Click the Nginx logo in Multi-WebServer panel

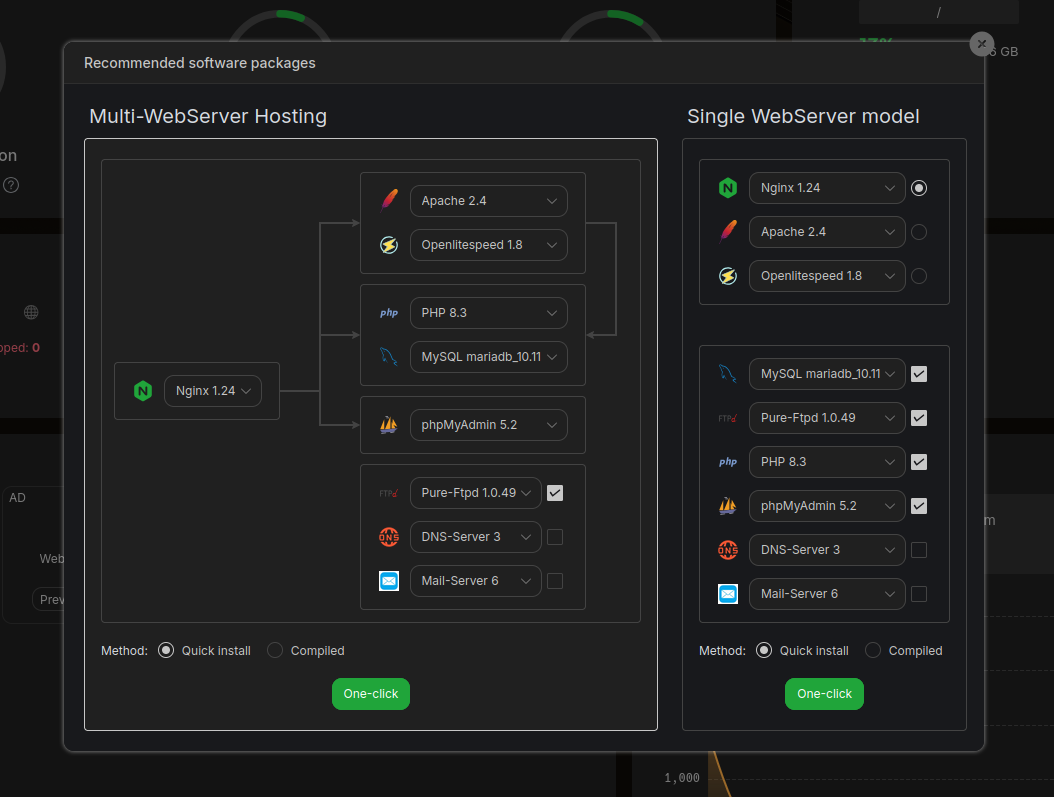point(143,391)
